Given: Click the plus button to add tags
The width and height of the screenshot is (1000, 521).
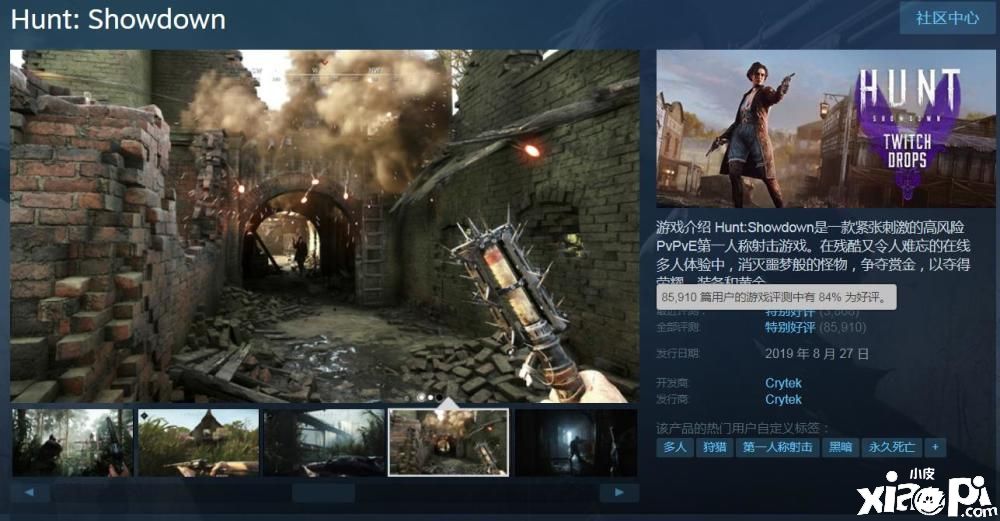Looking at the screenshot, I should coord(935,448).
